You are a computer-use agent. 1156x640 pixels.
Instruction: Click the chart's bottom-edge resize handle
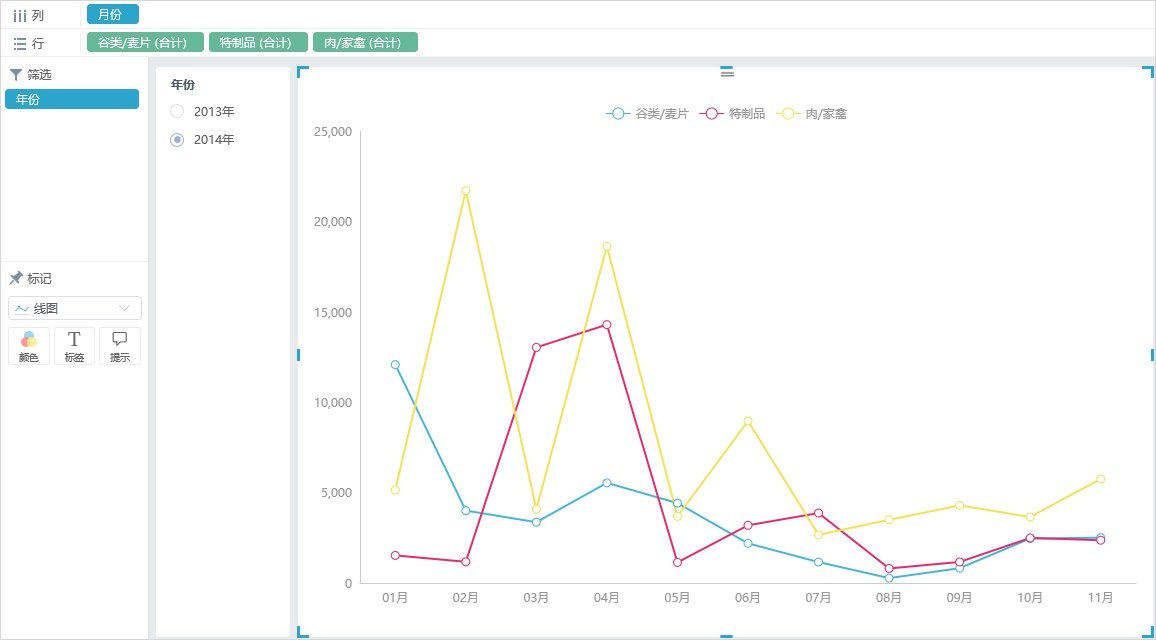point(726,636)
